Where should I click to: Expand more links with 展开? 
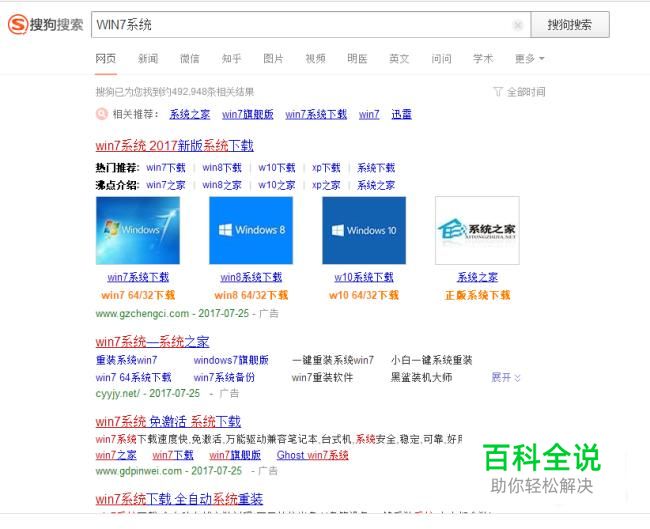(506, 377)
